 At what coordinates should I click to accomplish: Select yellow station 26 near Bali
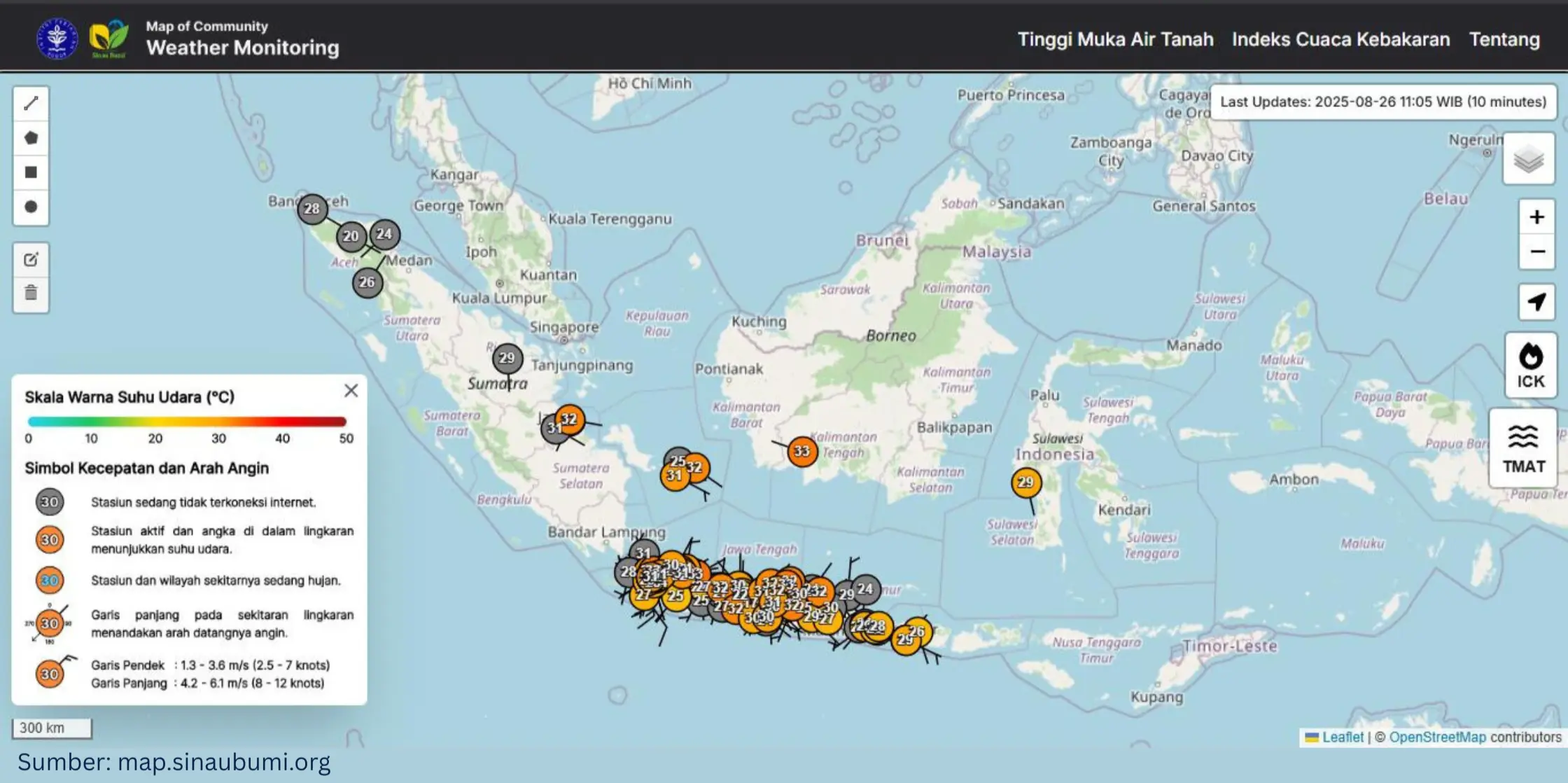[918, 631]
